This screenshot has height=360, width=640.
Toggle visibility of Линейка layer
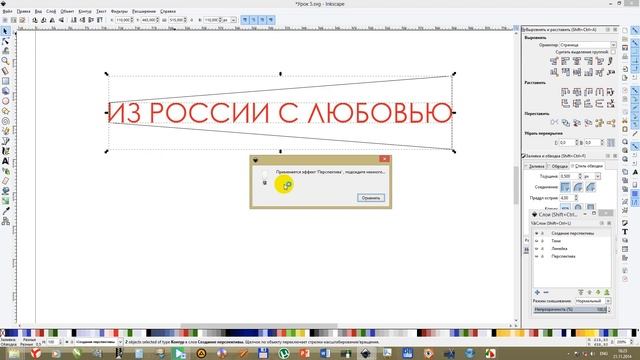point(536,249)
